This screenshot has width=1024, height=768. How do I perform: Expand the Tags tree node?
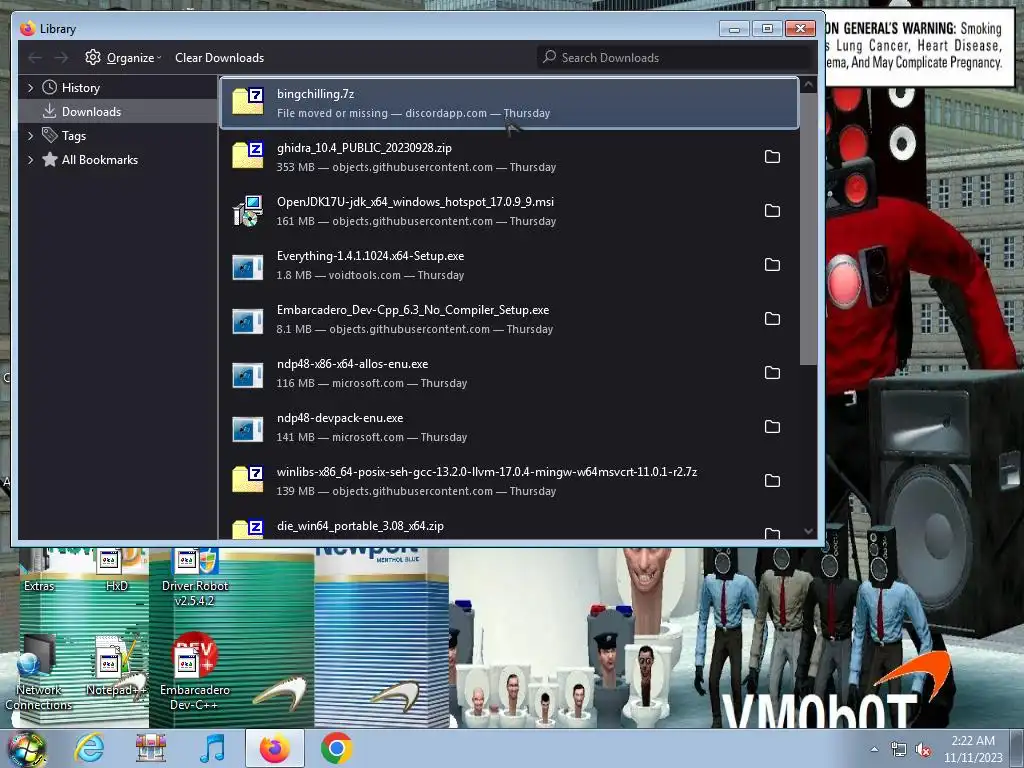tap(30, 136)
